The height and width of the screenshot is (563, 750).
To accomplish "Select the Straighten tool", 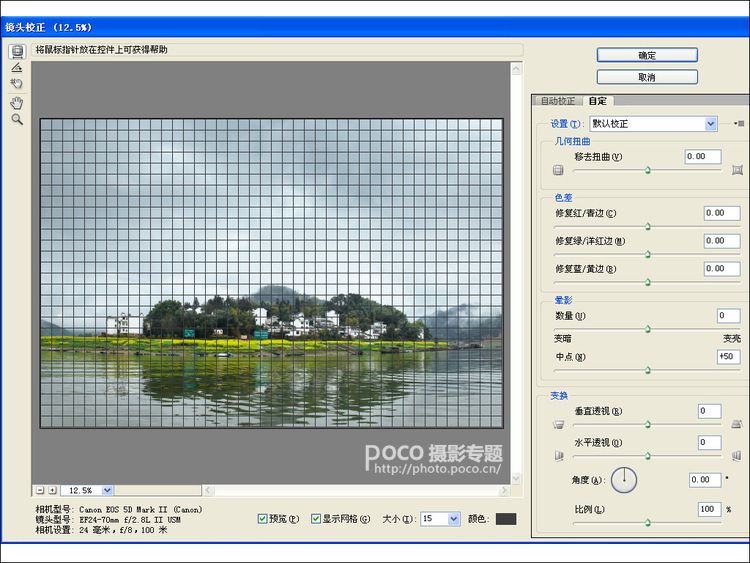I will pos(17,67).
